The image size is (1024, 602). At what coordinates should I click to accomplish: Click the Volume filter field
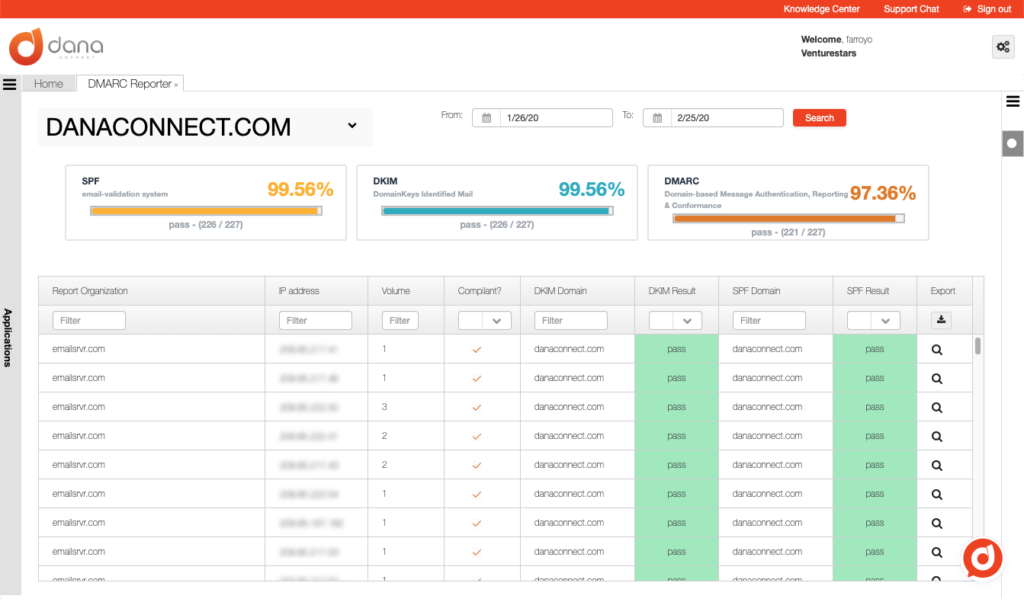coord(400,321)
